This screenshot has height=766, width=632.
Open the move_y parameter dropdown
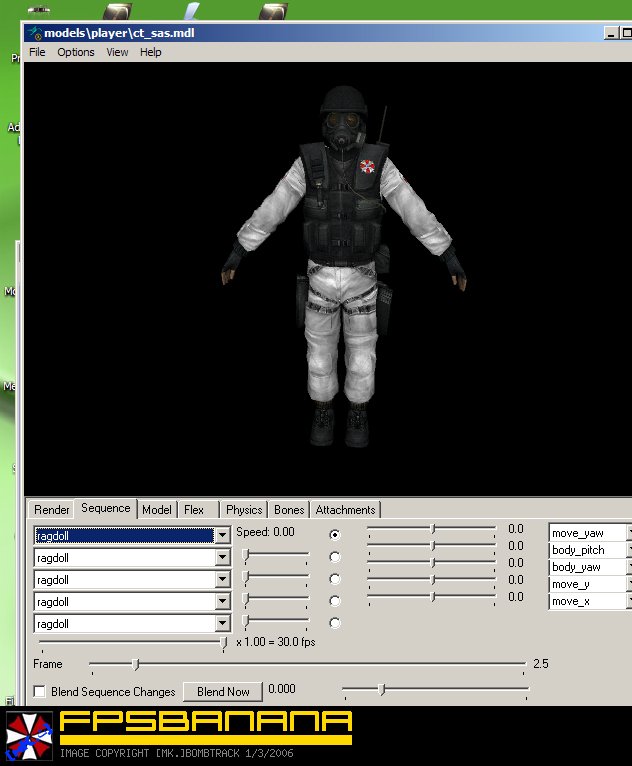click(629, 584)
